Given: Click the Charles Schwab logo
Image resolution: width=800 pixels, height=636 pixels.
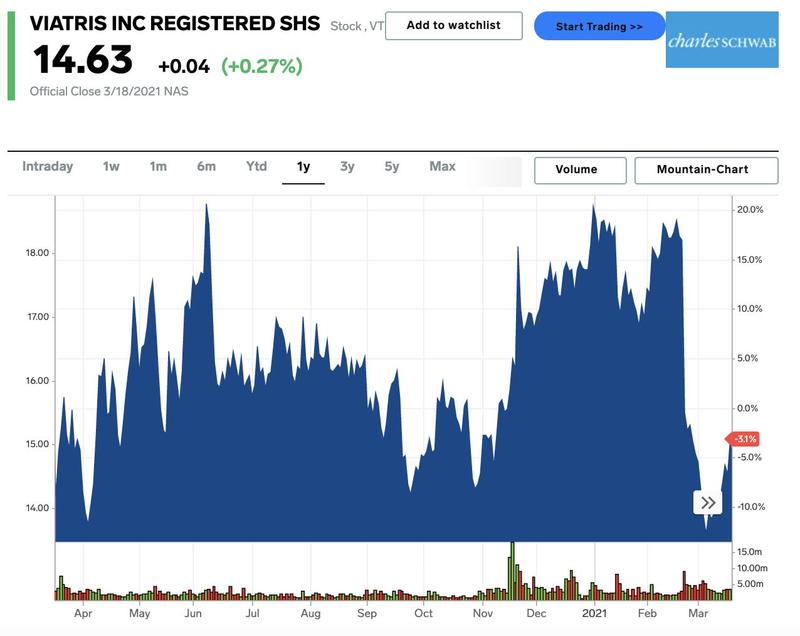Looking at the screenshot, I should (x=722, y=40).
